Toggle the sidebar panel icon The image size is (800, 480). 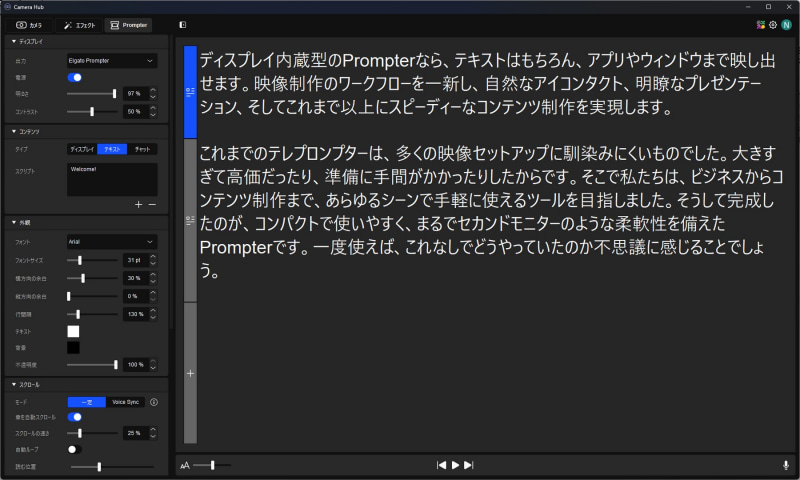[183, 24]
